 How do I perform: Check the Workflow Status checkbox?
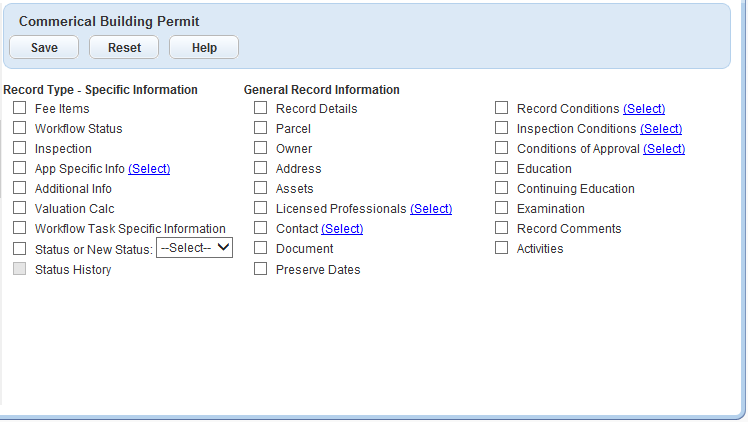coord(20,128)
